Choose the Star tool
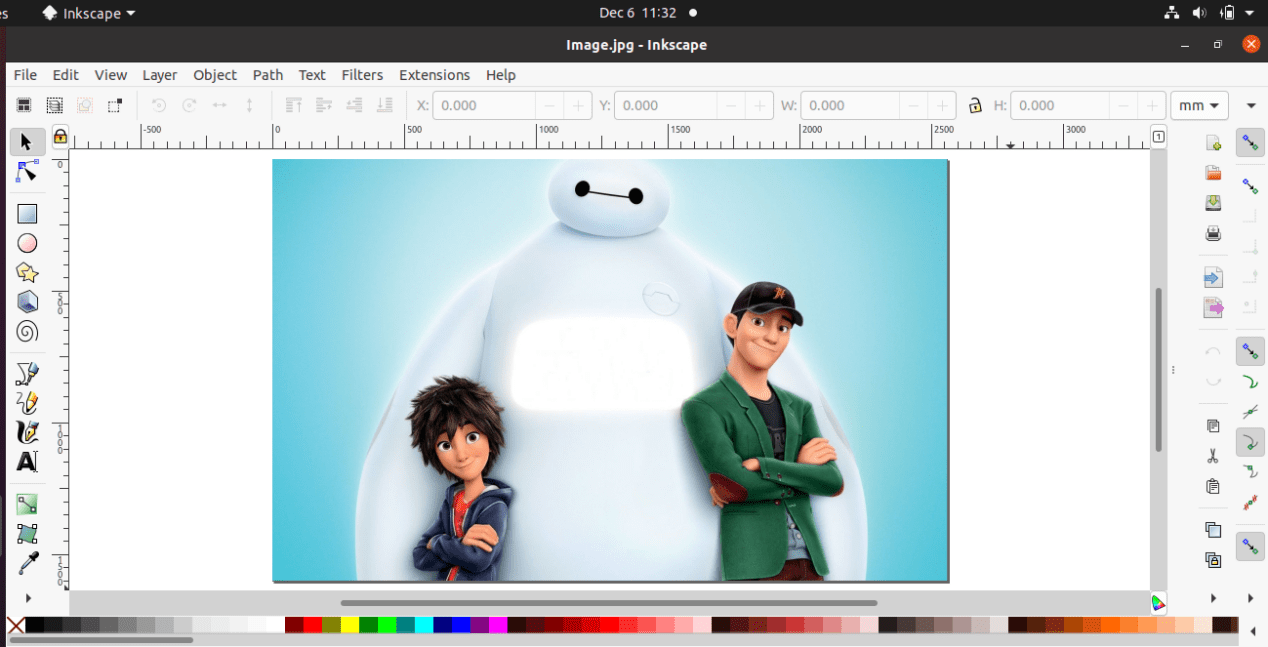The image size is (1268, 647). [x=27, y=272]
